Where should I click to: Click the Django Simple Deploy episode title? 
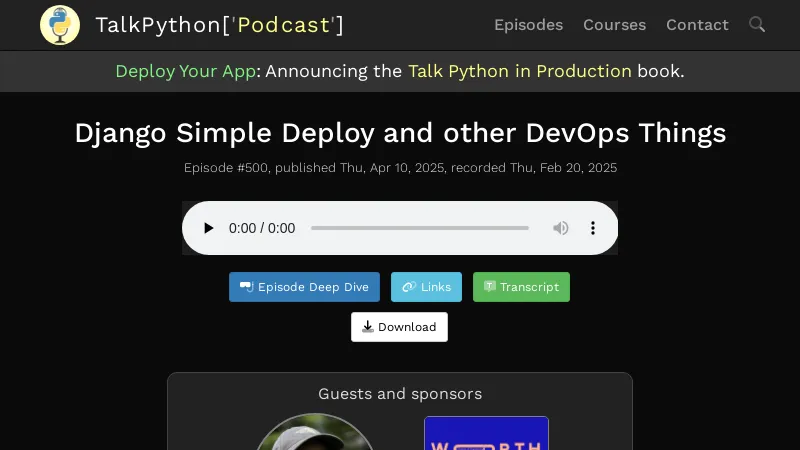click(400, 133)
